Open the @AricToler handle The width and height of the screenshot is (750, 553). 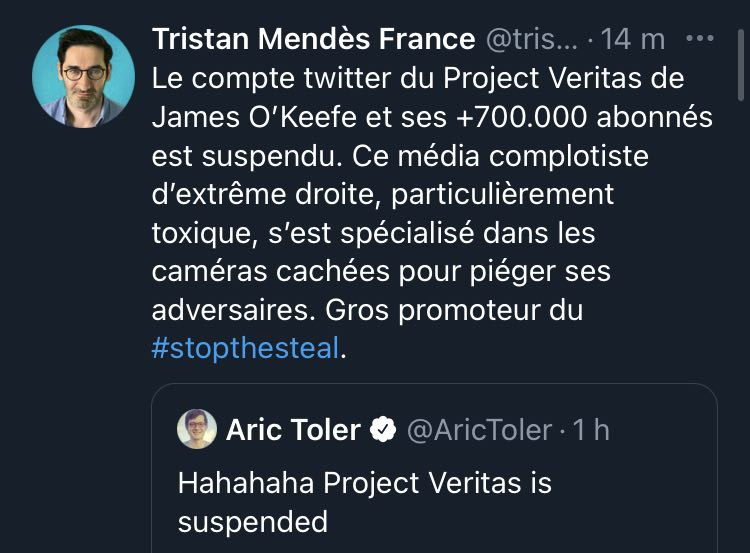click(x=478, y=430)
